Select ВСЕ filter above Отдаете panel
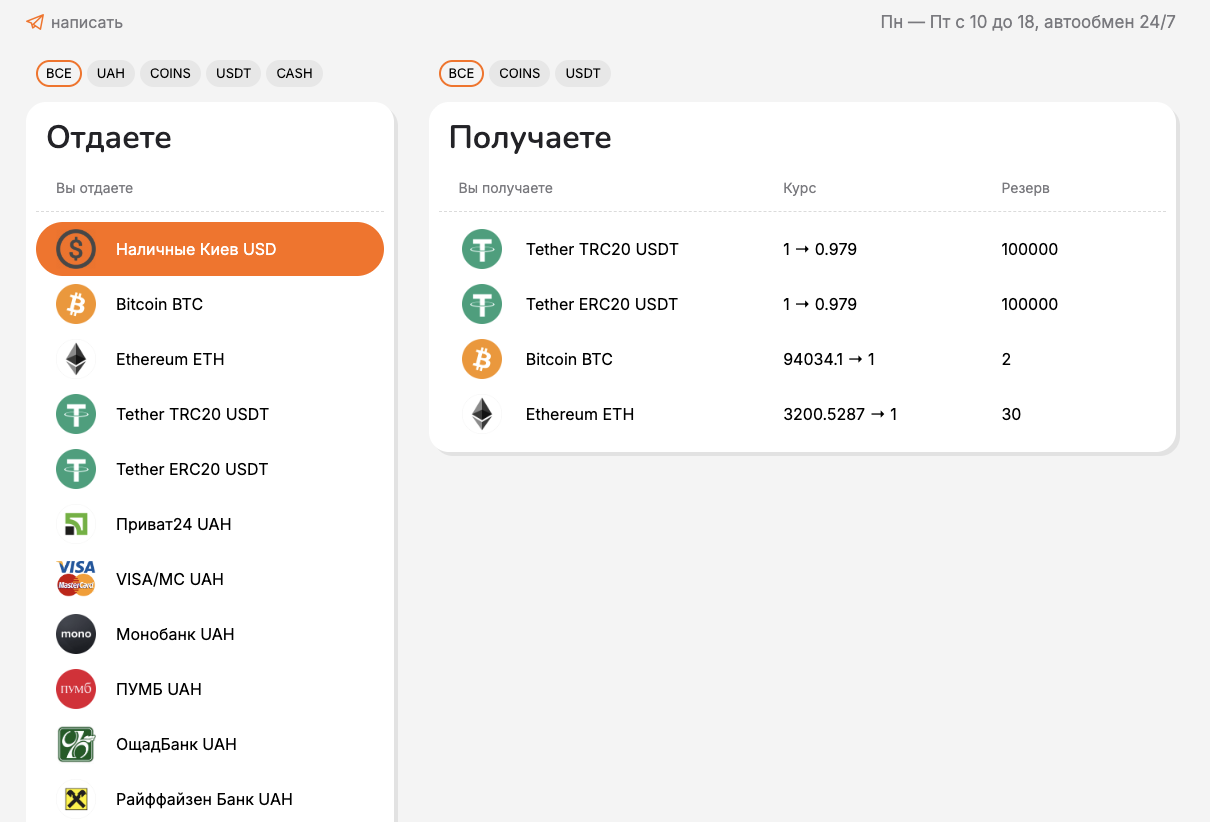 [59, 73]
